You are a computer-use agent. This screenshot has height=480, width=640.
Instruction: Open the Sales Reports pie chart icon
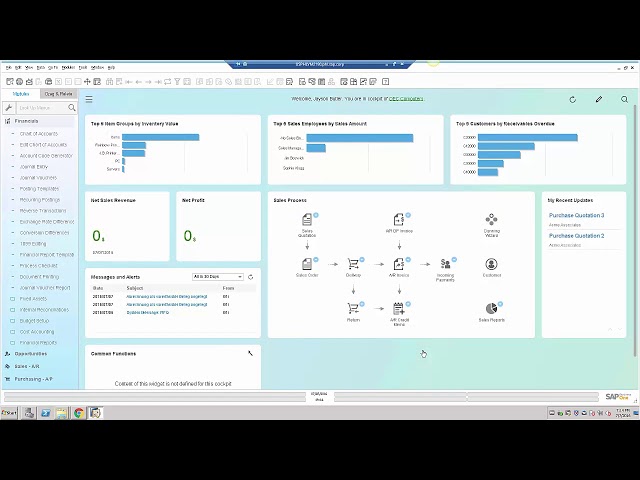coord(491,309)
